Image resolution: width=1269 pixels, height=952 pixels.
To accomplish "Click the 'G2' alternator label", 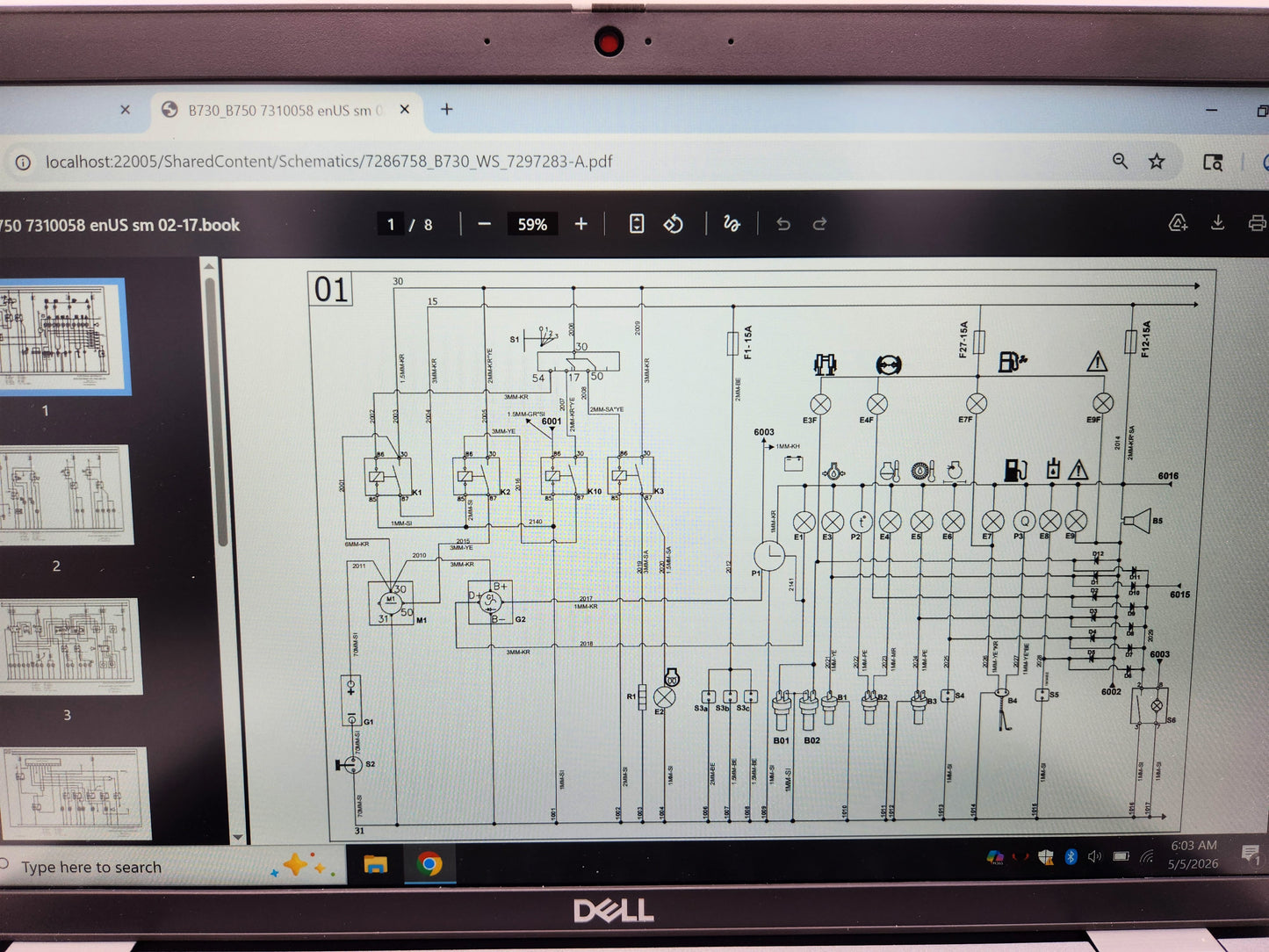I will [x=520, y=619].
